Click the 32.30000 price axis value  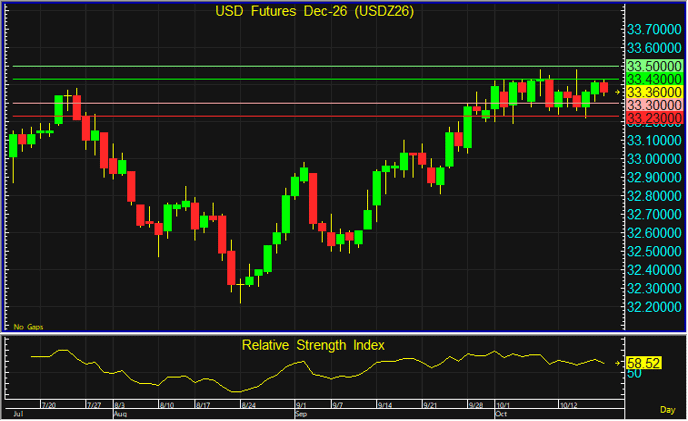(x=654, y=288)
